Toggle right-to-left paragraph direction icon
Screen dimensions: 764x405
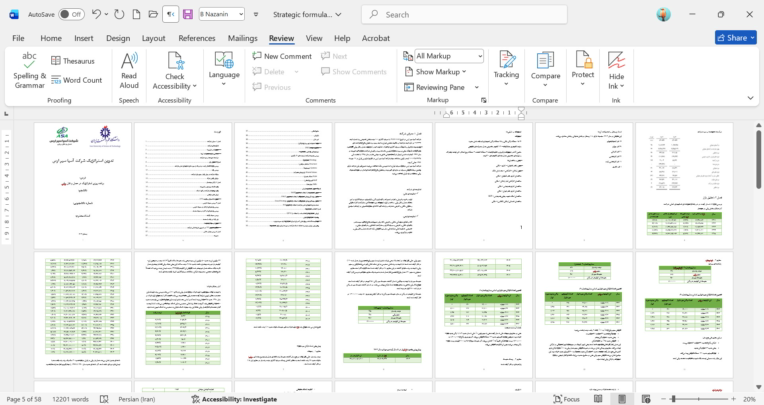171,14
